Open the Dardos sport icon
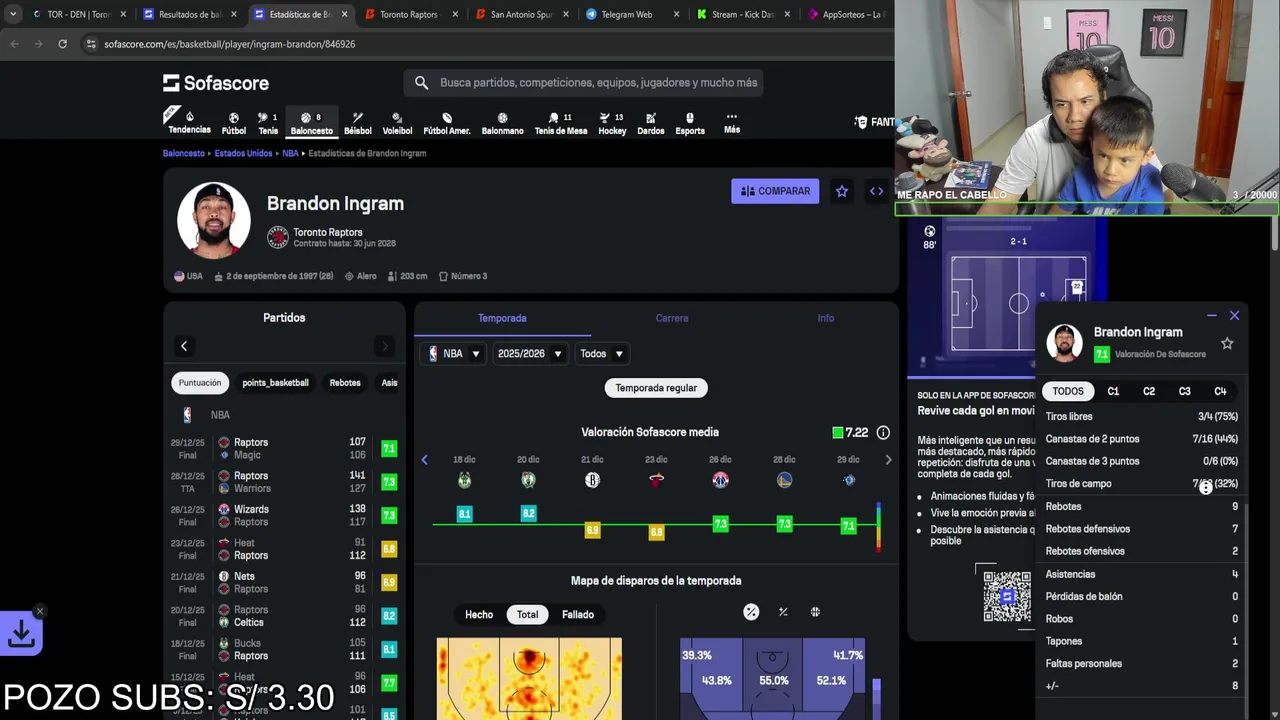The width and height of the screenshot is (1280, 720). 651,123
